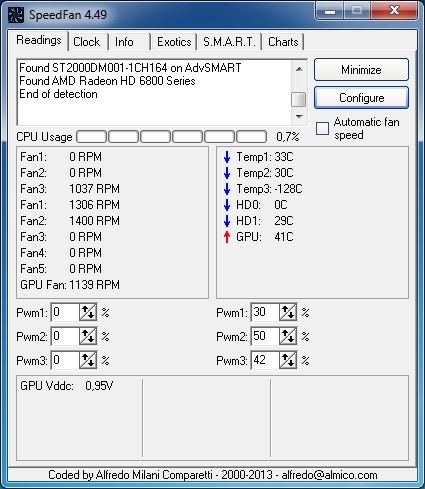
Task: Click the red up arrow next to GPU
Action: point(227,237)
